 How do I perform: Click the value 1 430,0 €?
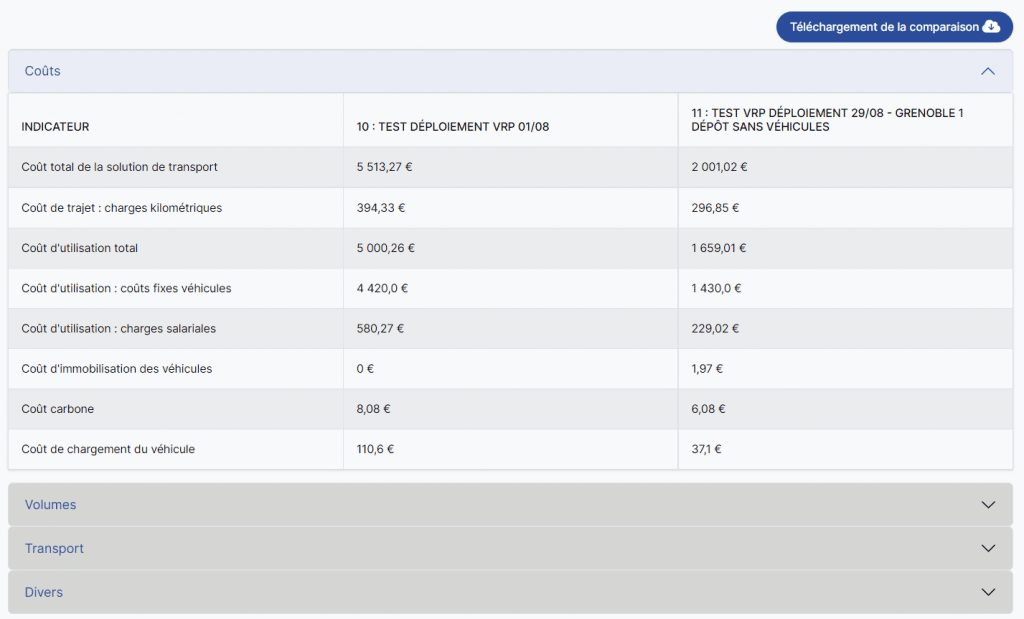tap(716, 288)
